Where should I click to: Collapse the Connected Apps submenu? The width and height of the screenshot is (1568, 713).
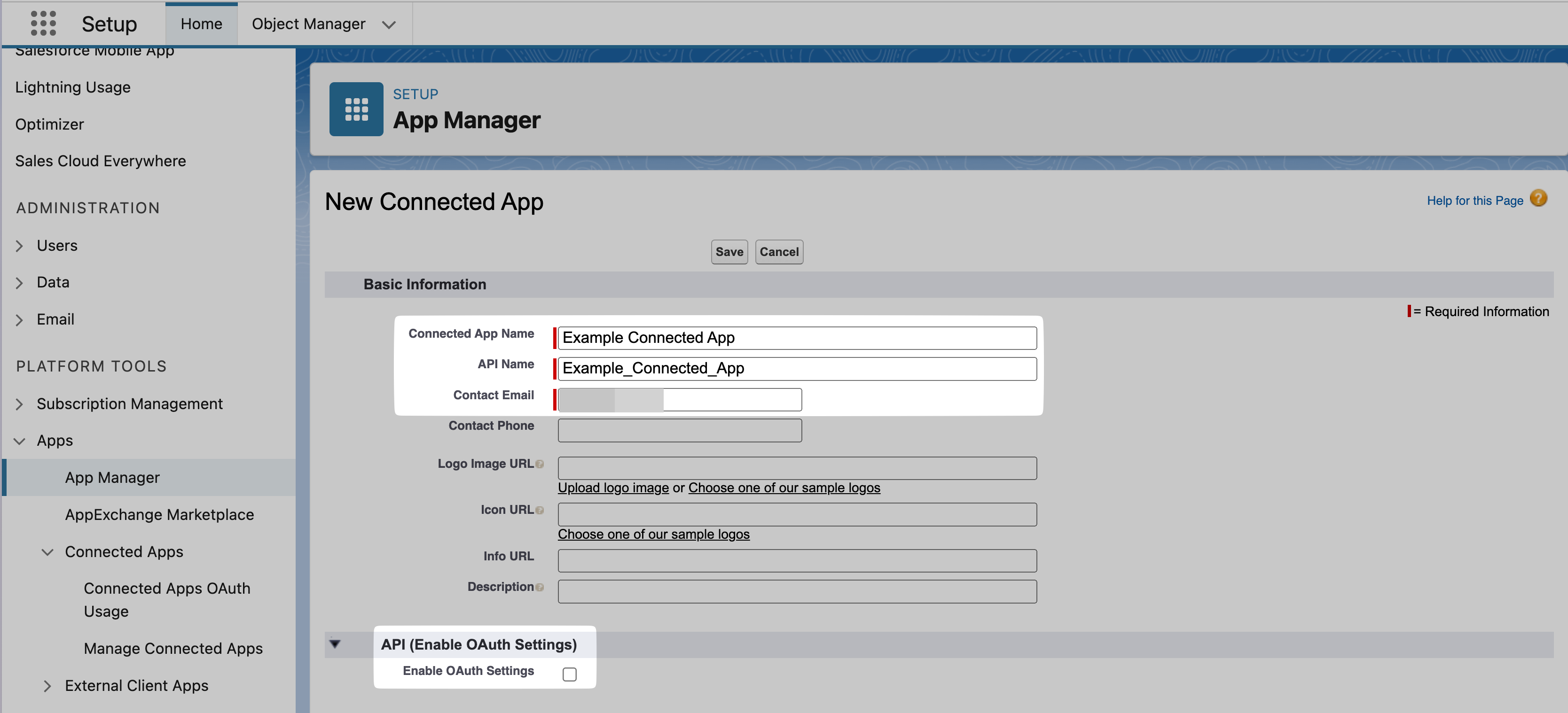click(x=47, y=552)
